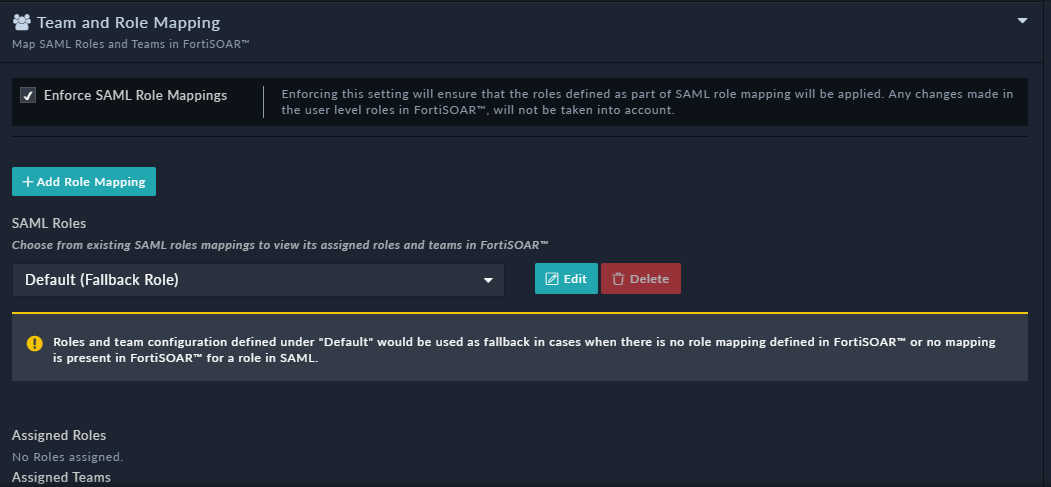This screenshot has height=487, width=1051.
Task: Click the yellow warning icon in the banner
Action: [x=34, y=344]
